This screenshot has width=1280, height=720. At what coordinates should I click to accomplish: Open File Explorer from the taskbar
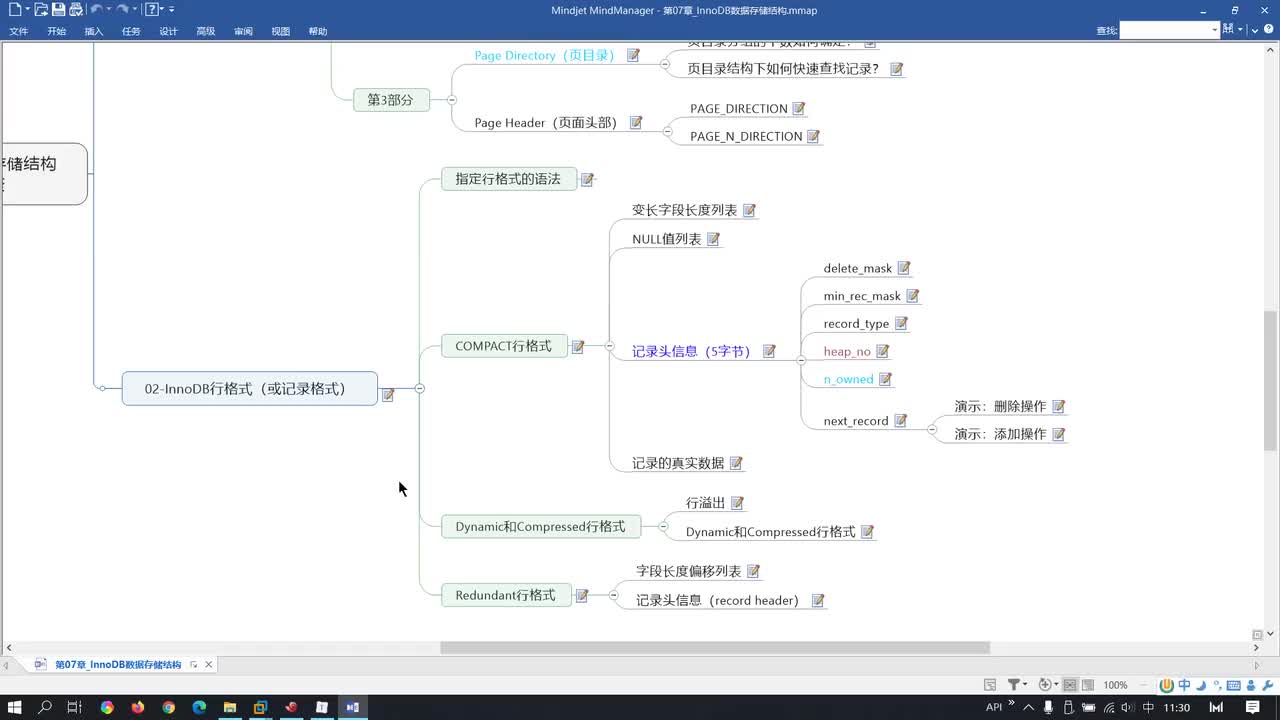(229, 707)
